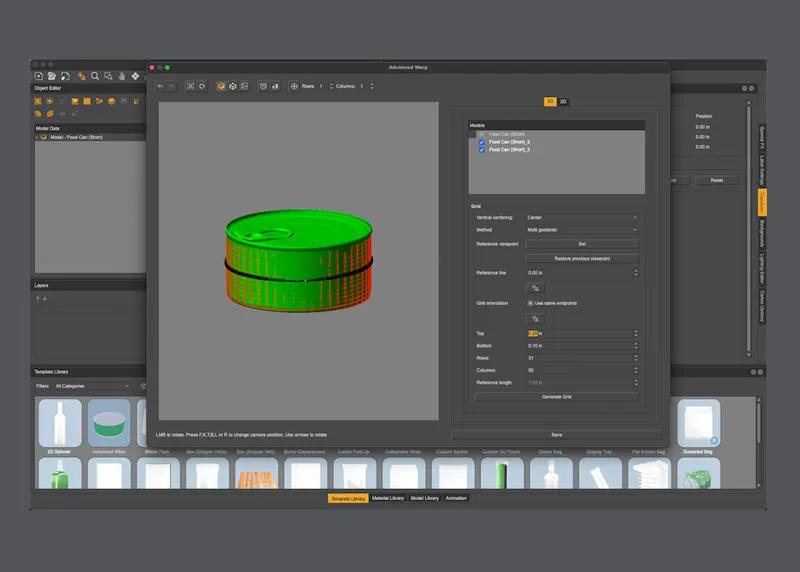Select the orange shaded view mode icon
The width and height of the screenshot is (800, 572).
click(221, 86)
